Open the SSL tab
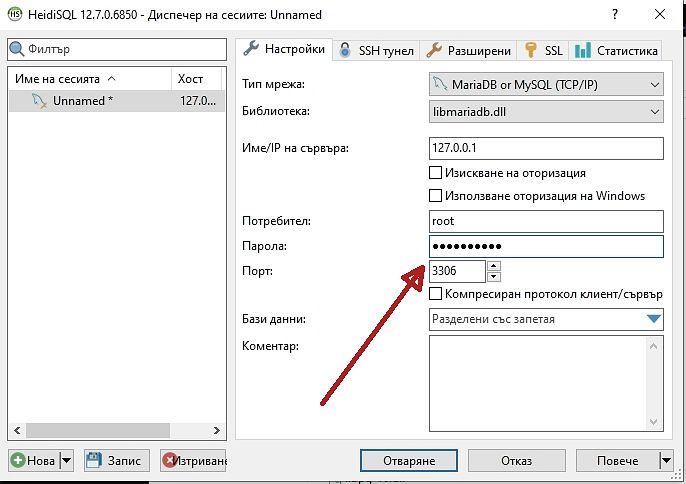686x484 pixels. [543, 51]
